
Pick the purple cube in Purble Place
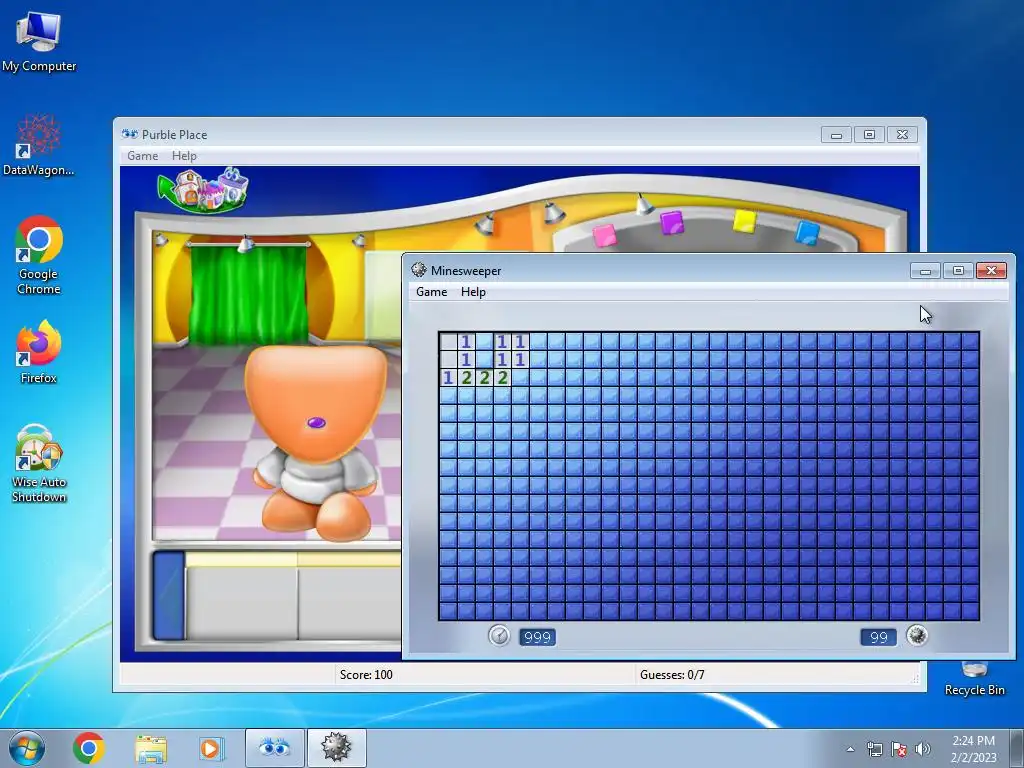tap(671, 223)
